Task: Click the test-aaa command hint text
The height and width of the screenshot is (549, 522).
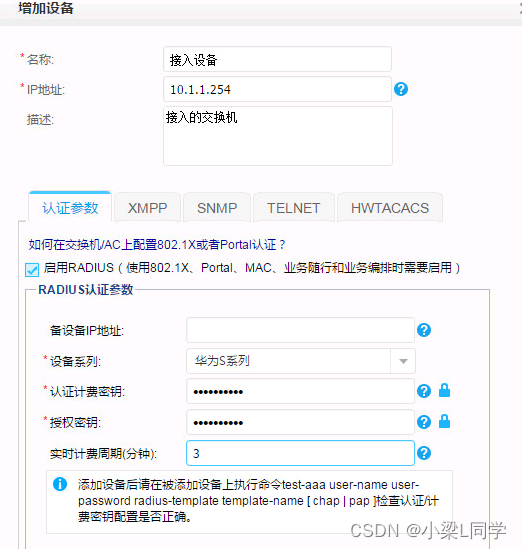Action: coord(258,500)
